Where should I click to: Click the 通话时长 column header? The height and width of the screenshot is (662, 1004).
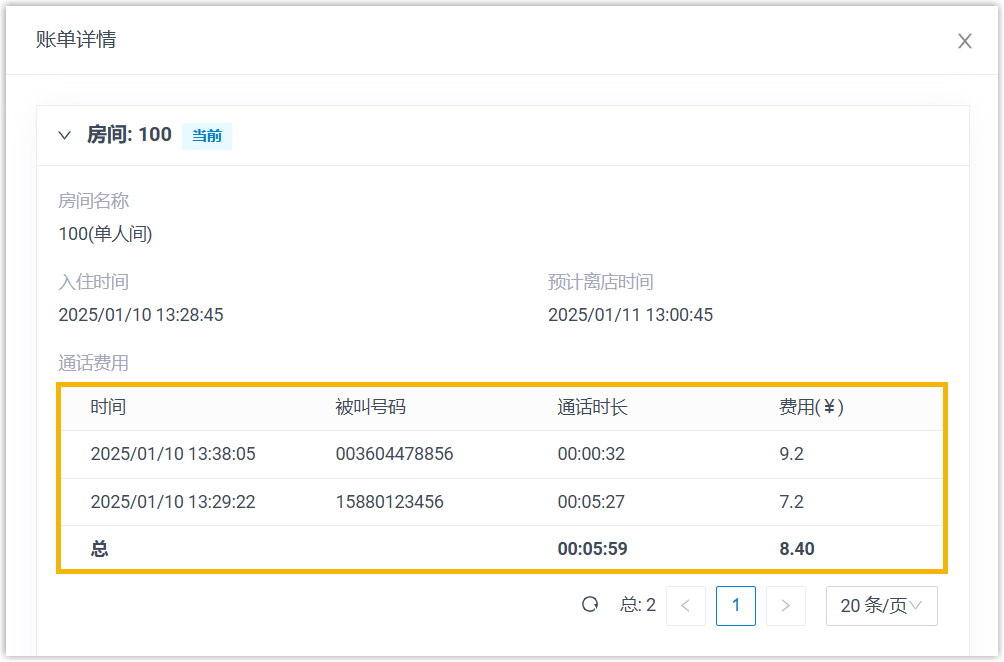pos(592,407)
